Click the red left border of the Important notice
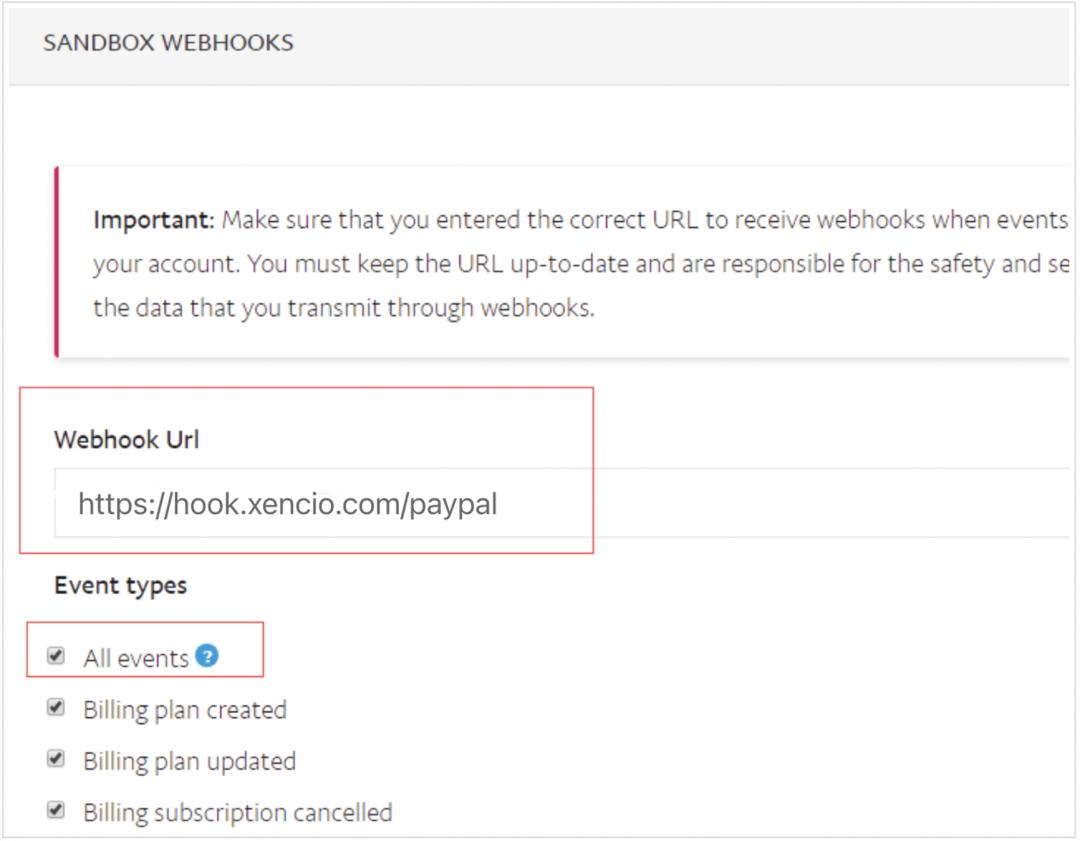 point(56,262)
